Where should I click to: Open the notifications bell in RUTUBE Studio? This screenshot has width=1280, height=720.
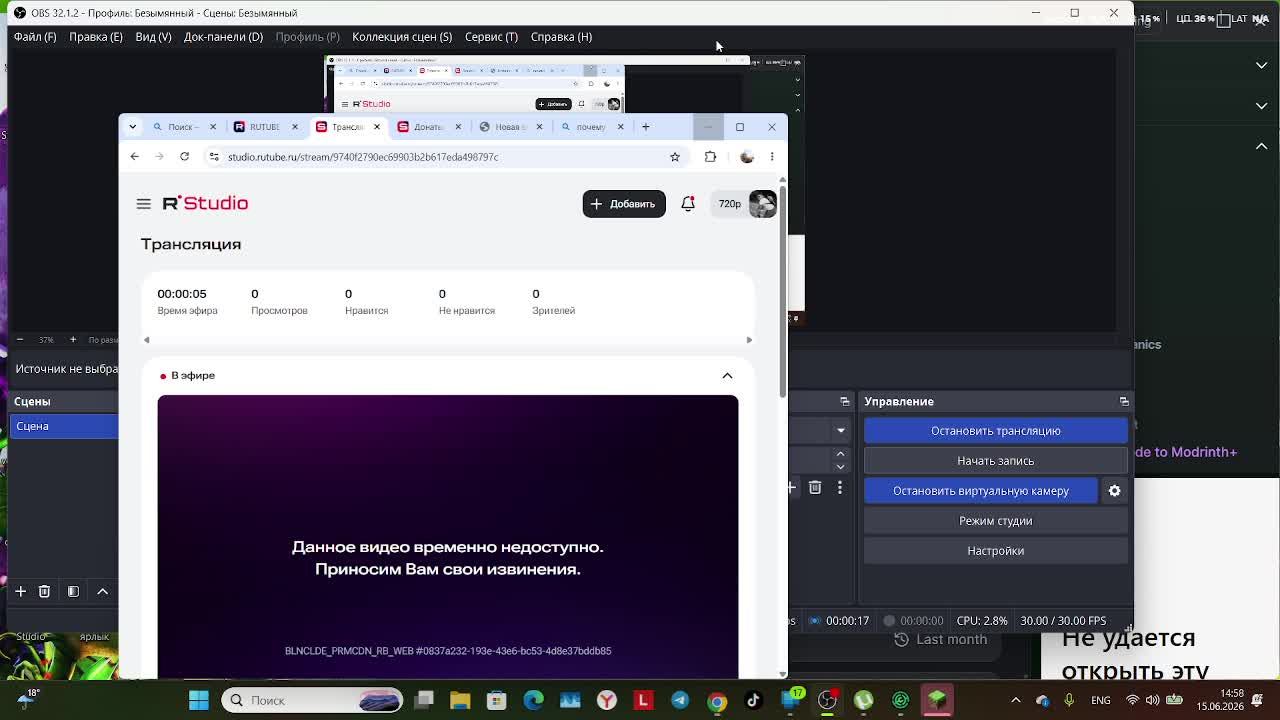pyautogui.click(x=688, y=204)
